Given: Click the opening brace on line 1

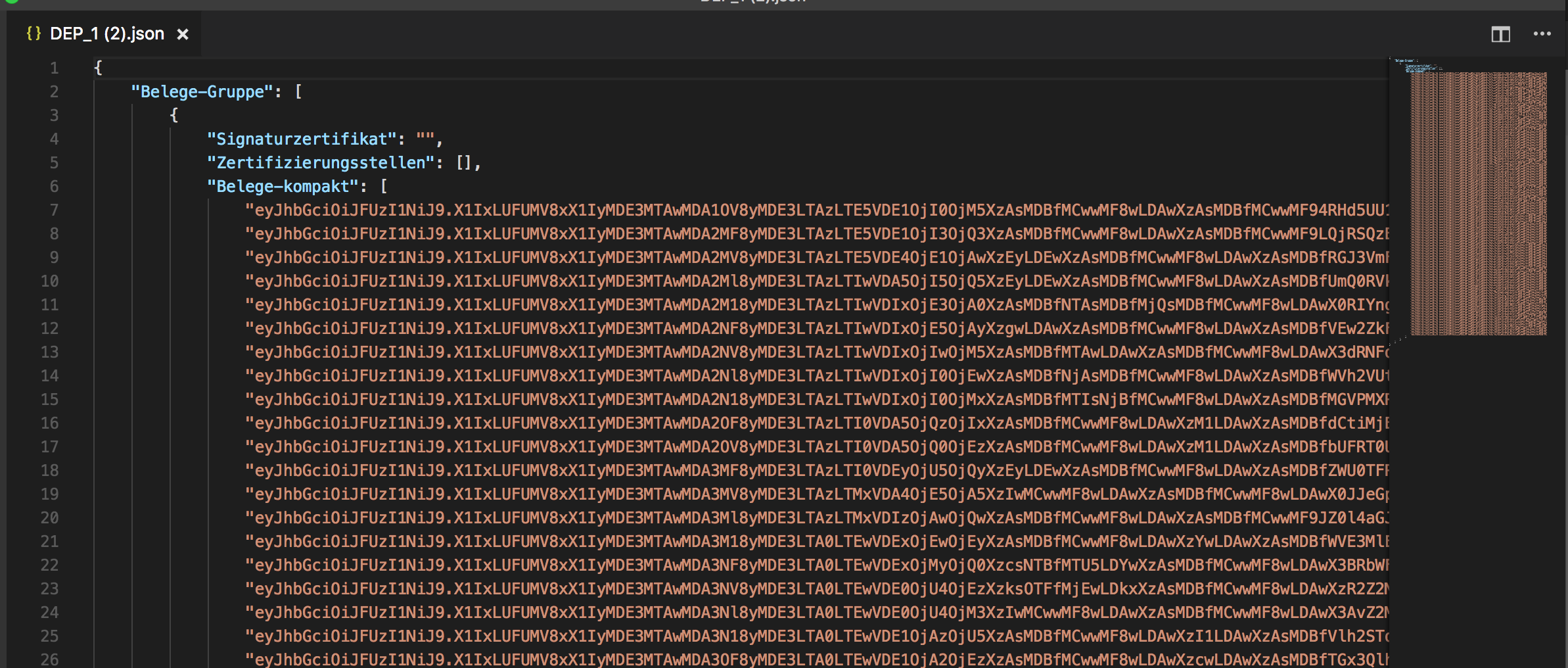Looking at the screenshot, I should point(98,68).
